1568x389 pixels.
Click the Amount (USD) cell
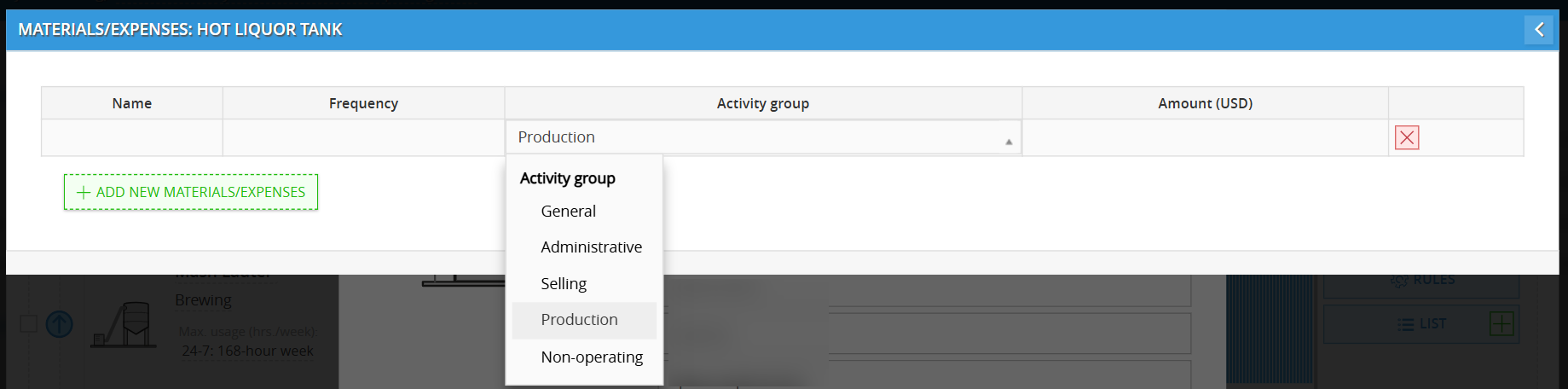[1204, 137]
